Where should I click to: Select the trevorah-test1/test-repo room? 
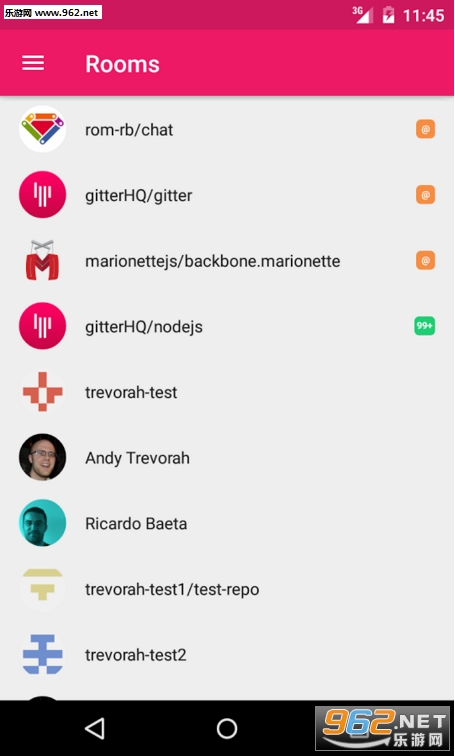click(228, 589)
